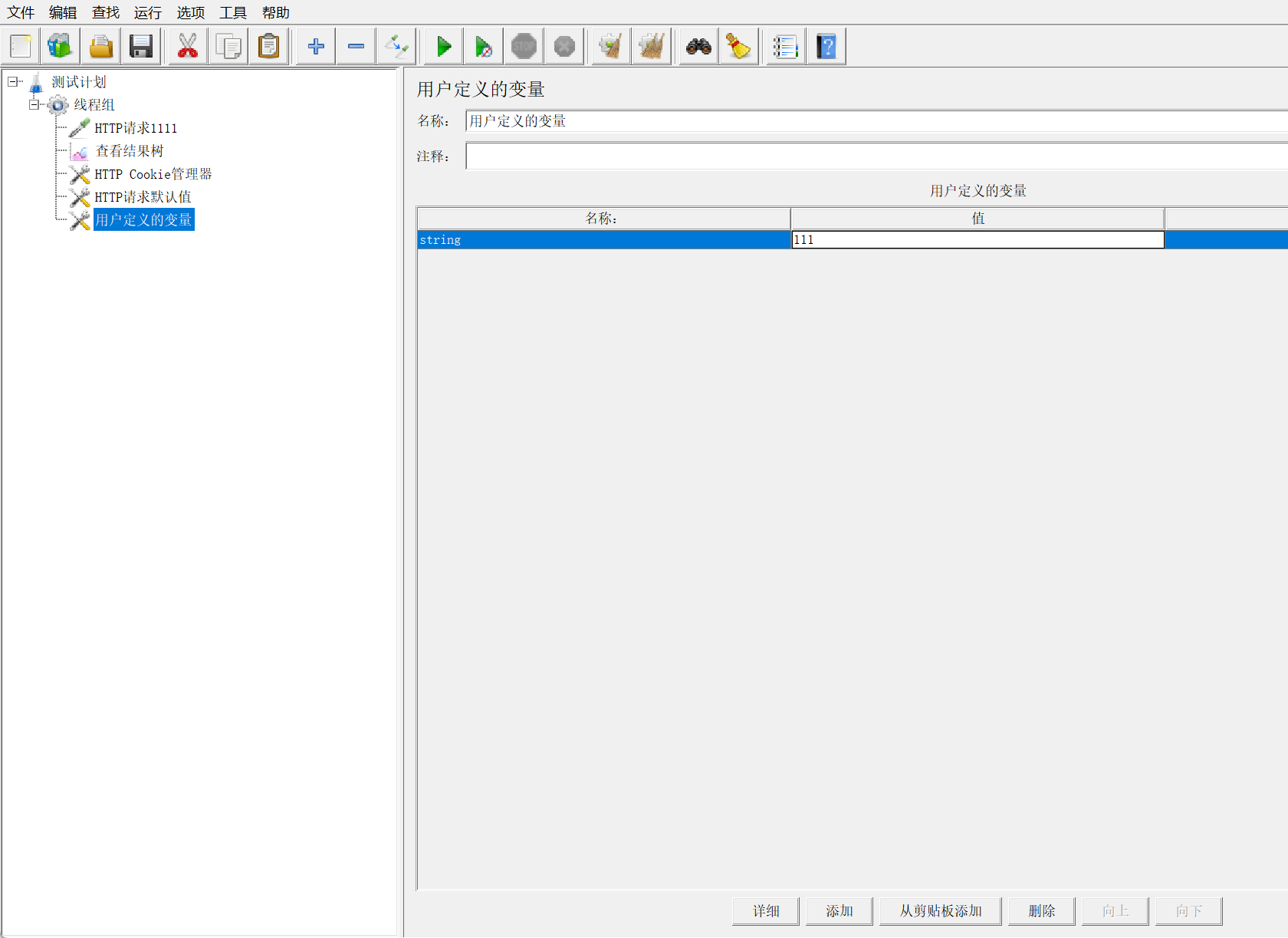Viewport: 1288px width, 938px height.
Task: Click the 删除 button
Action: click(1042, 911)
